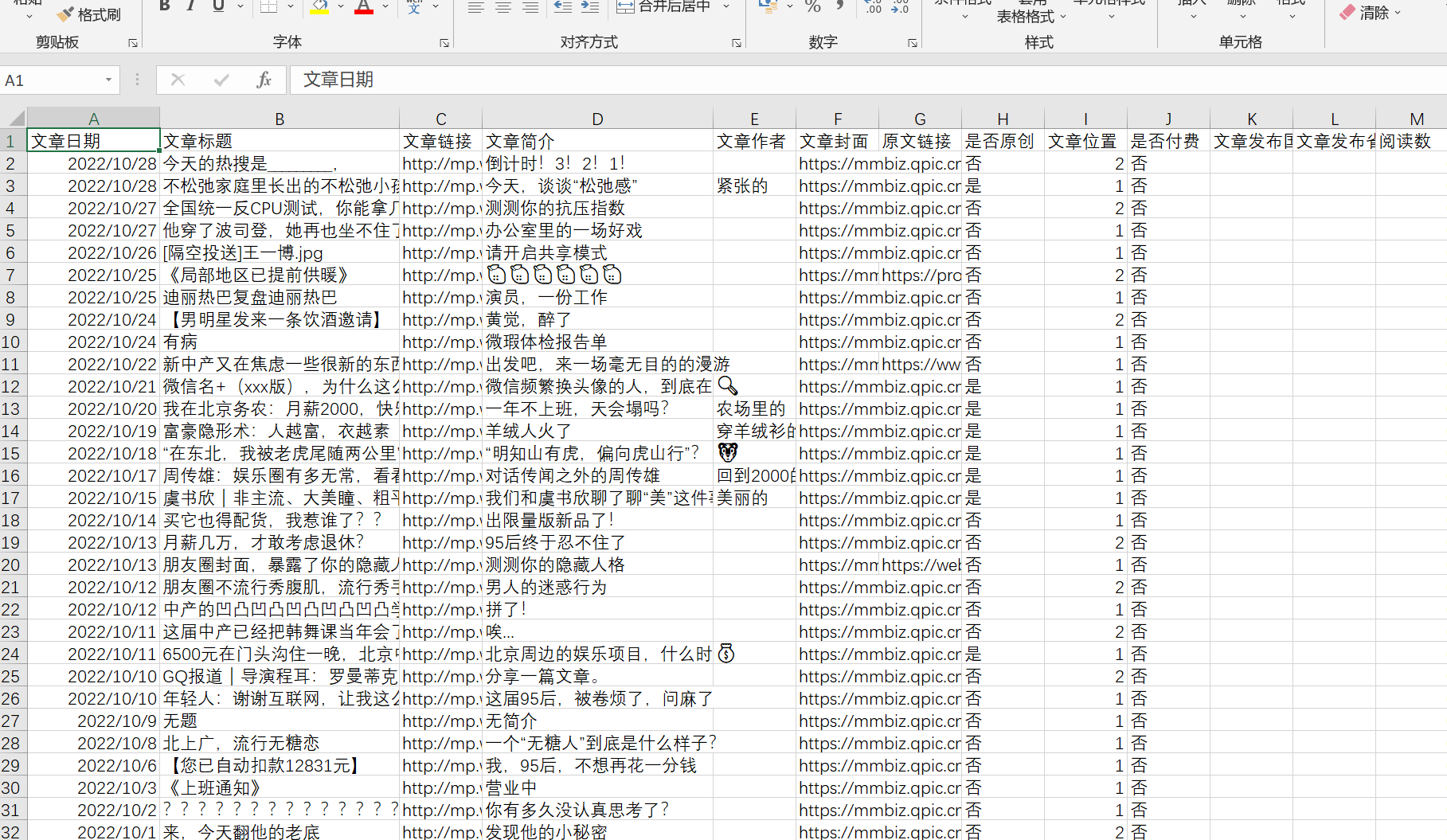Image resolution: width=1447 pixels, height=840 pixels.
Task: Click the Name Box field showing A1
Action: click(x=52, y=80)
